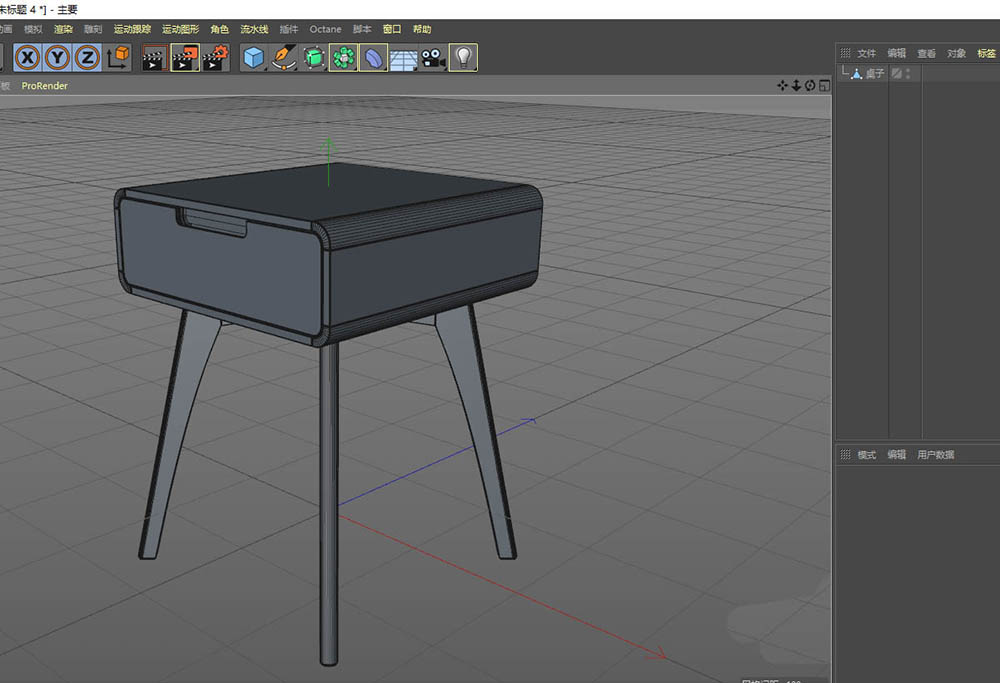
Task: Add a light object
Action: [x=464, y=57]
